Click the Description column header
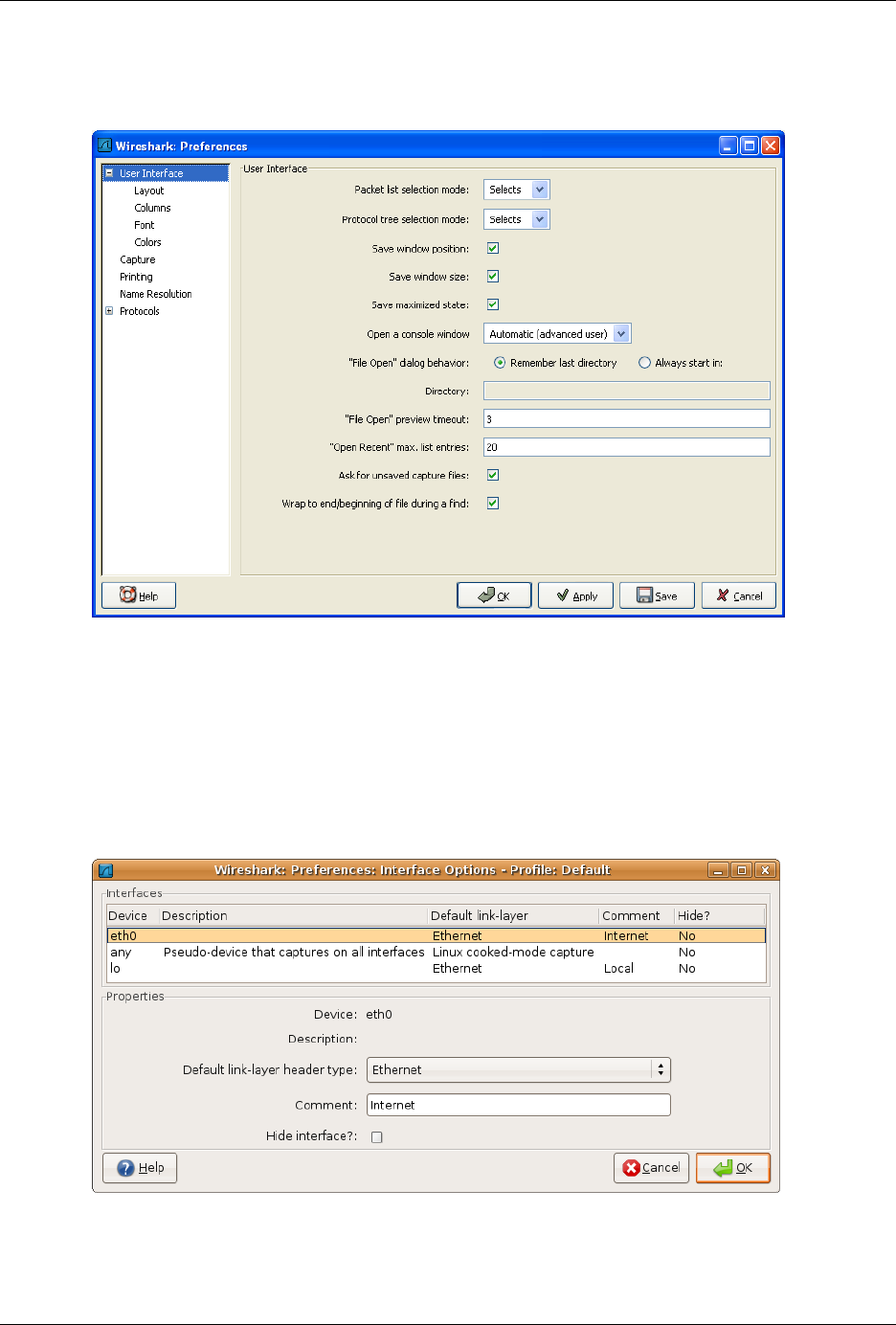 tap(294, 916)
